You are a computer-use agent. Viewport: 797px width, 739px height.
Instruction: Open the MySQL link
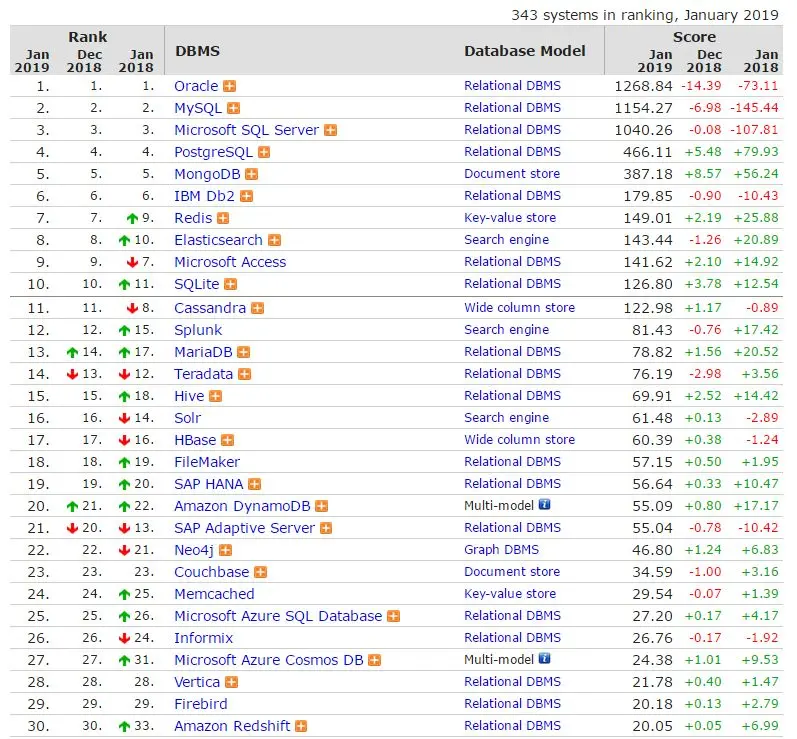pyautogui.click(x=198, y=108)
